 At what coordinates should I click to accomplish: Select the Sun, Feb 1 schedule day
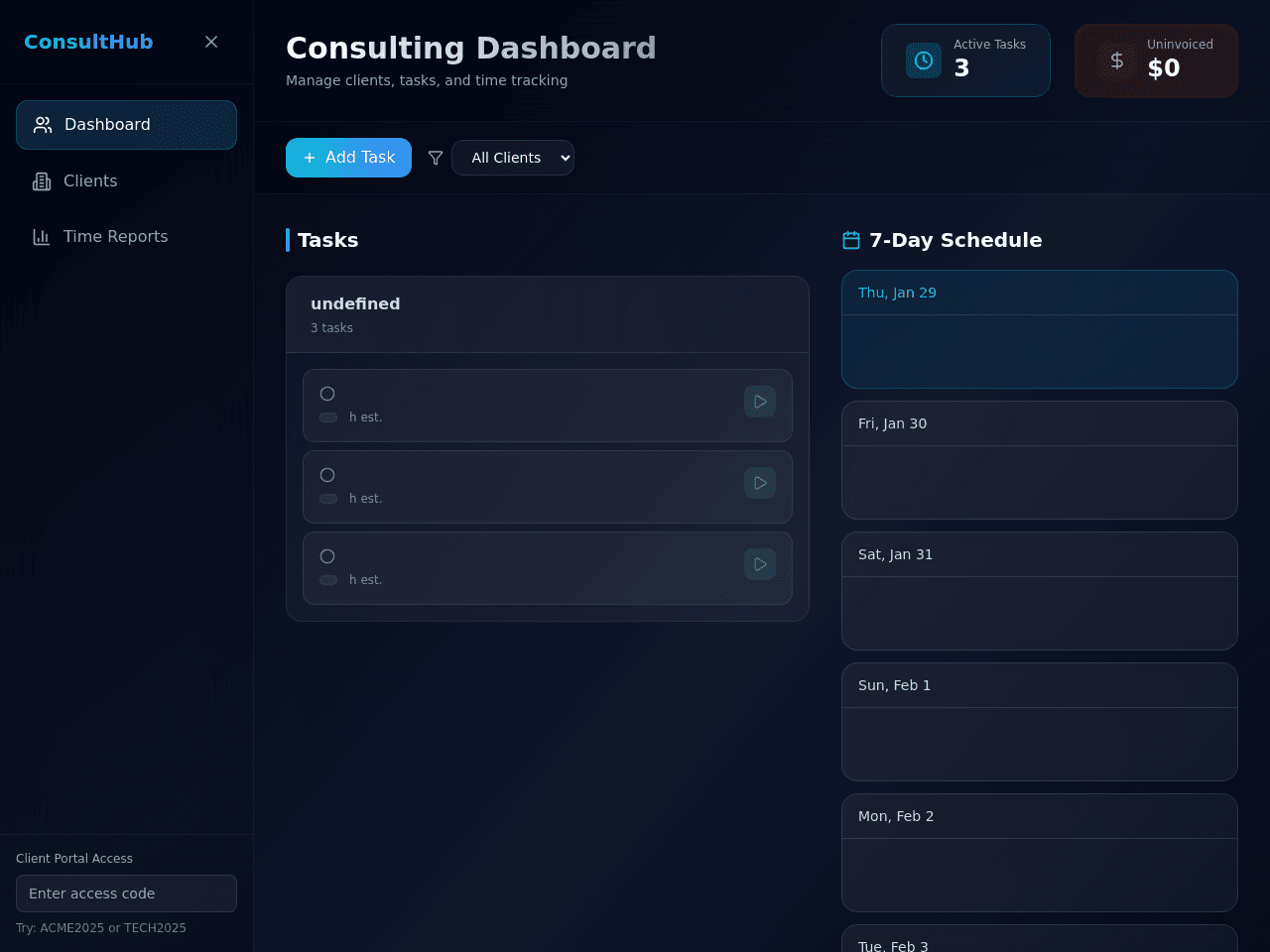coord(1040,722)
